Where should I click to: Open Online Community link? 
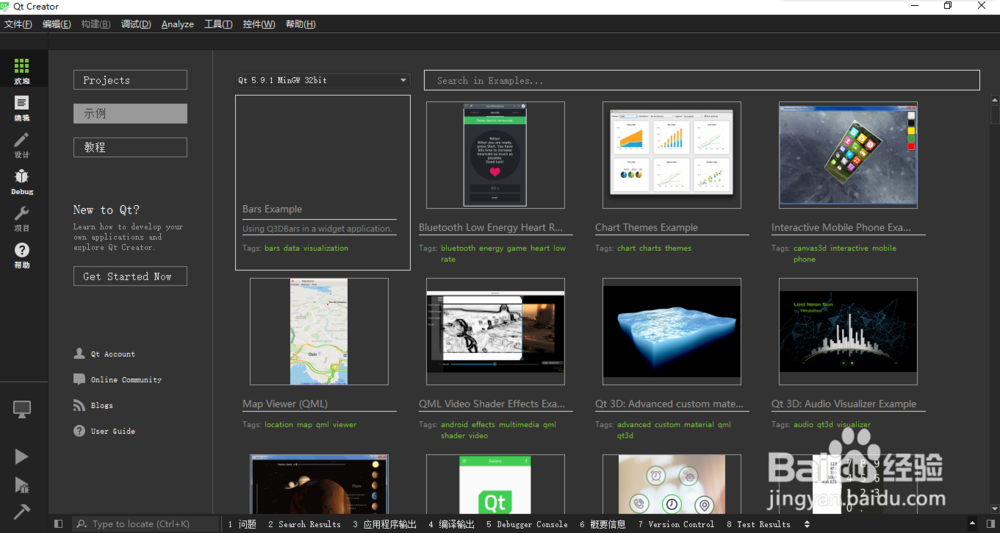point(126,379)
